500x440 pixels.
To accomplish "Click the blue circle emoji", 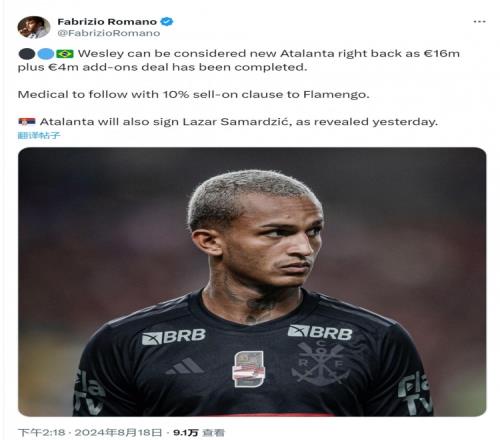I will [46, 54].
